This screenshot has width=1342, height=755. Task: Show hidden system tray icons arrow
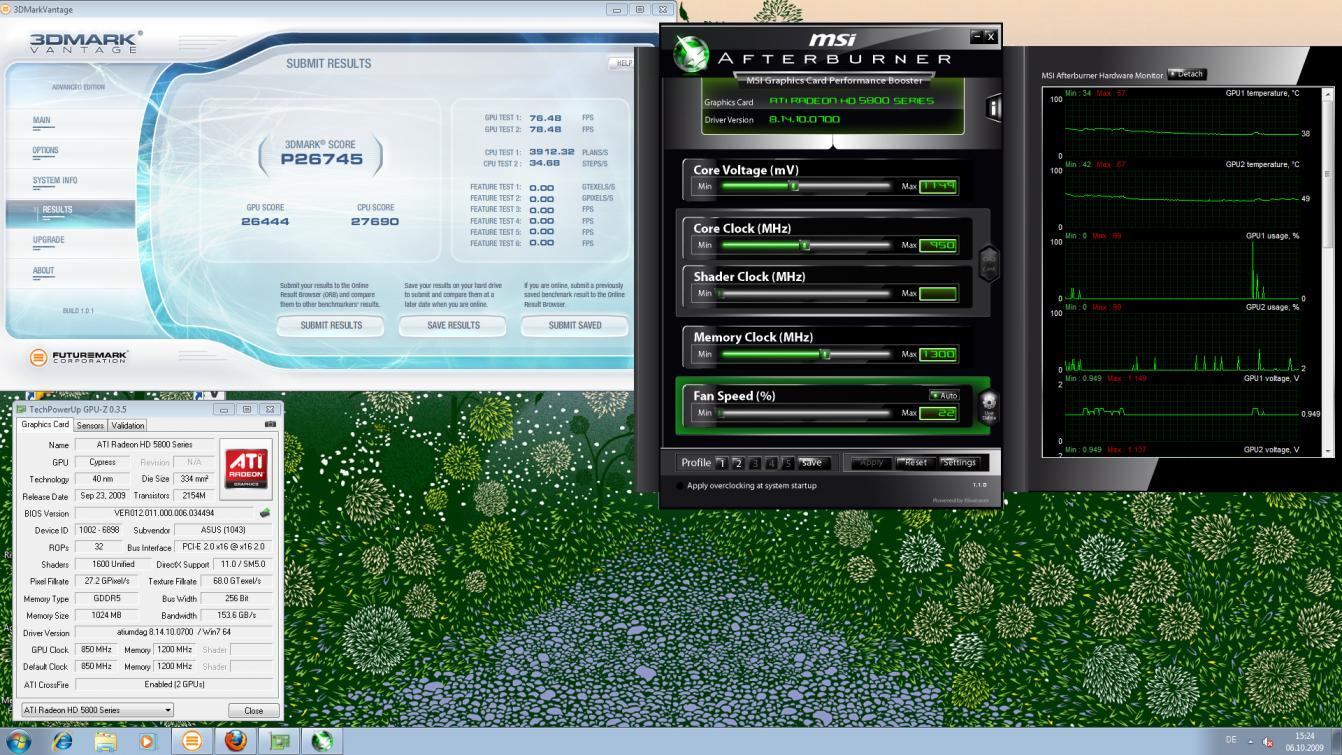tap(1250, 741)
